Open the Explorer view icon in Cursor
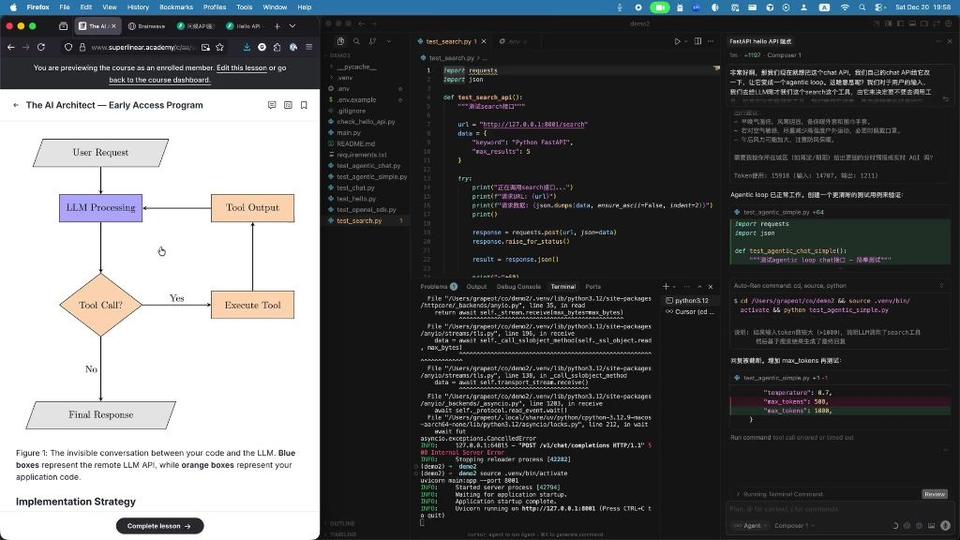Image resolution: width=960 pixels, height=540 pixels. click(340, 41)
